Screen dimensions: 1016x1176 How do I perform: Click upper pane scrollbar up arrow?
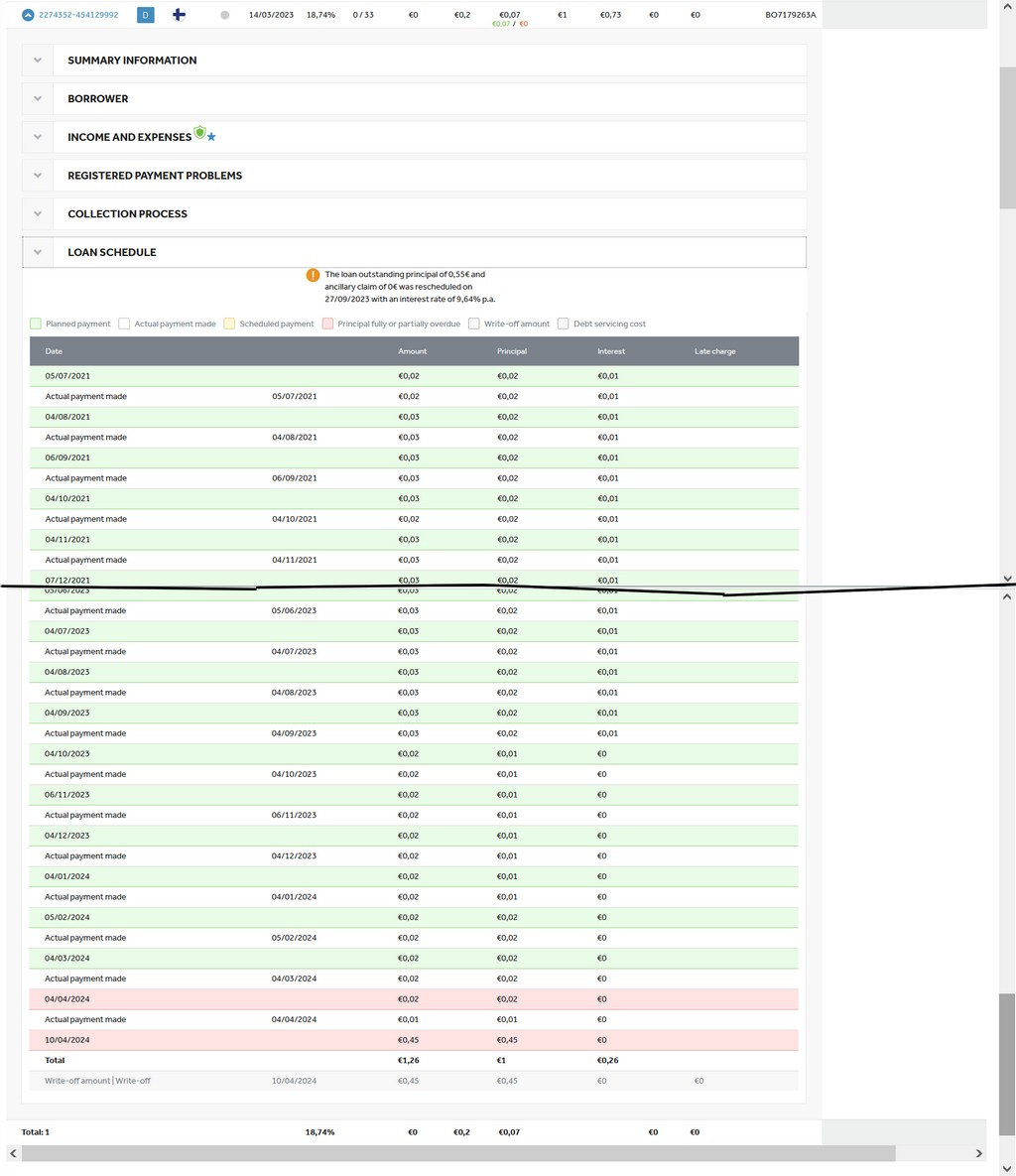[x=1008, y=7]
